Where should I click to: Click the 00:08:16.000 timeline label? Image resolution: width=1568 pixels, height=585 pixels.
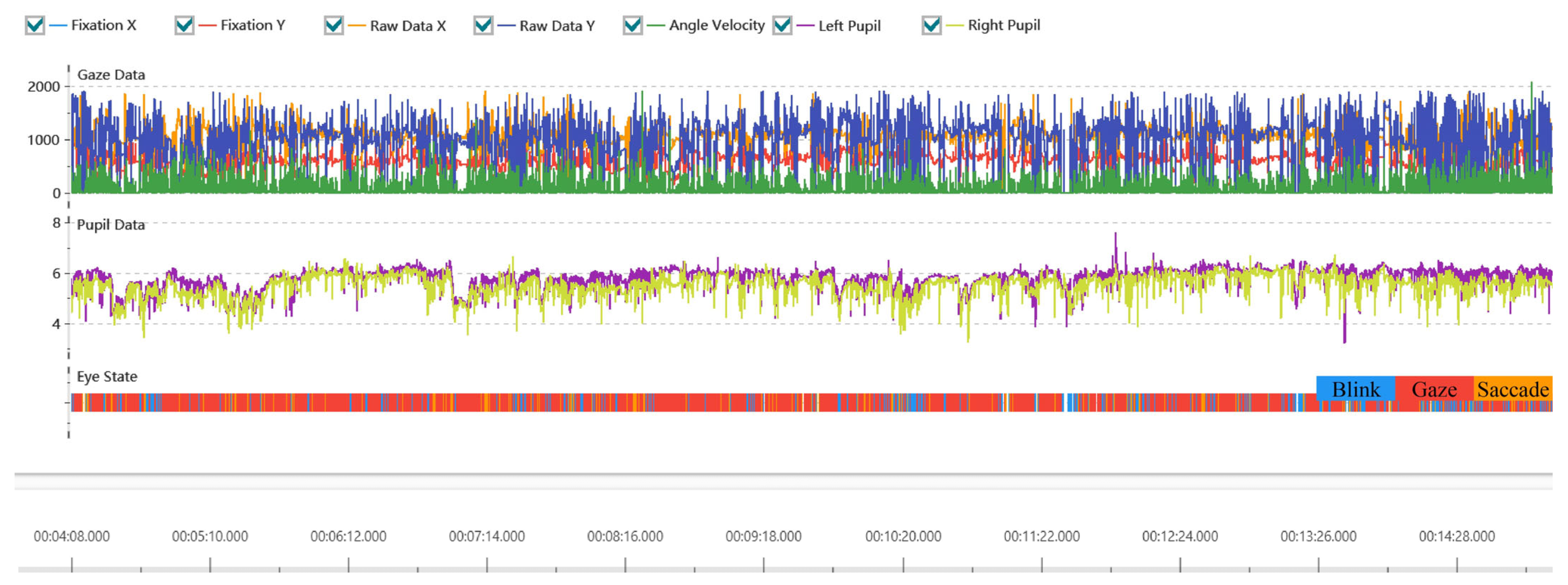625,536
